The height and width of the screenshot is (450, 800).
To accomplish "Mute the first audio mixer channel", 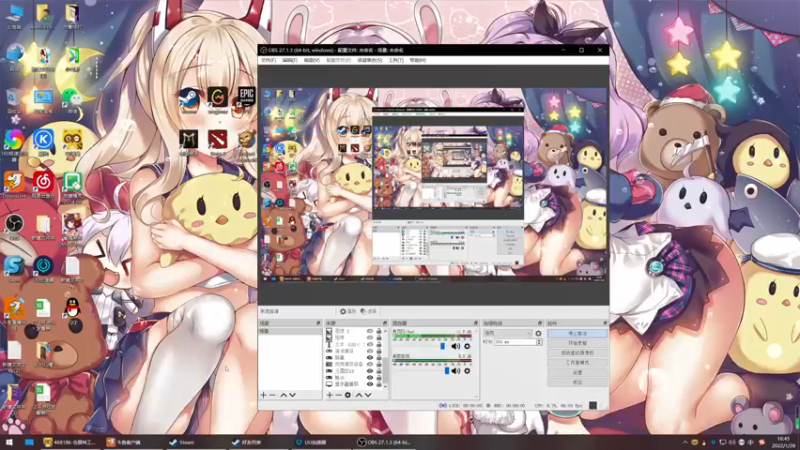I will (456, 346).
